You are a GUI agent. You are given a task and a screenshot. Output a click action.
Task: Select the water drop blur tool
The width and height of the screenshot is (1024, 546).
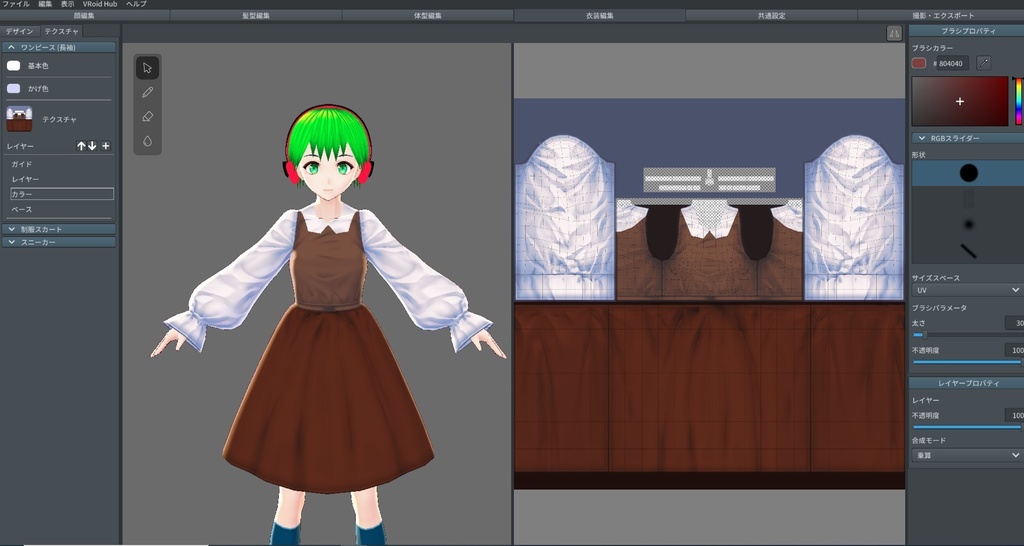coord(148,141)
